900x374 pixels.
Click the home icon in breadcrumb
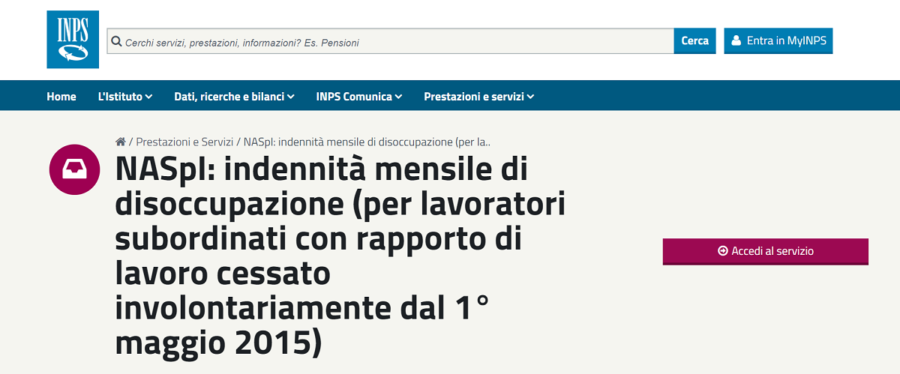[x=121, y=142]
